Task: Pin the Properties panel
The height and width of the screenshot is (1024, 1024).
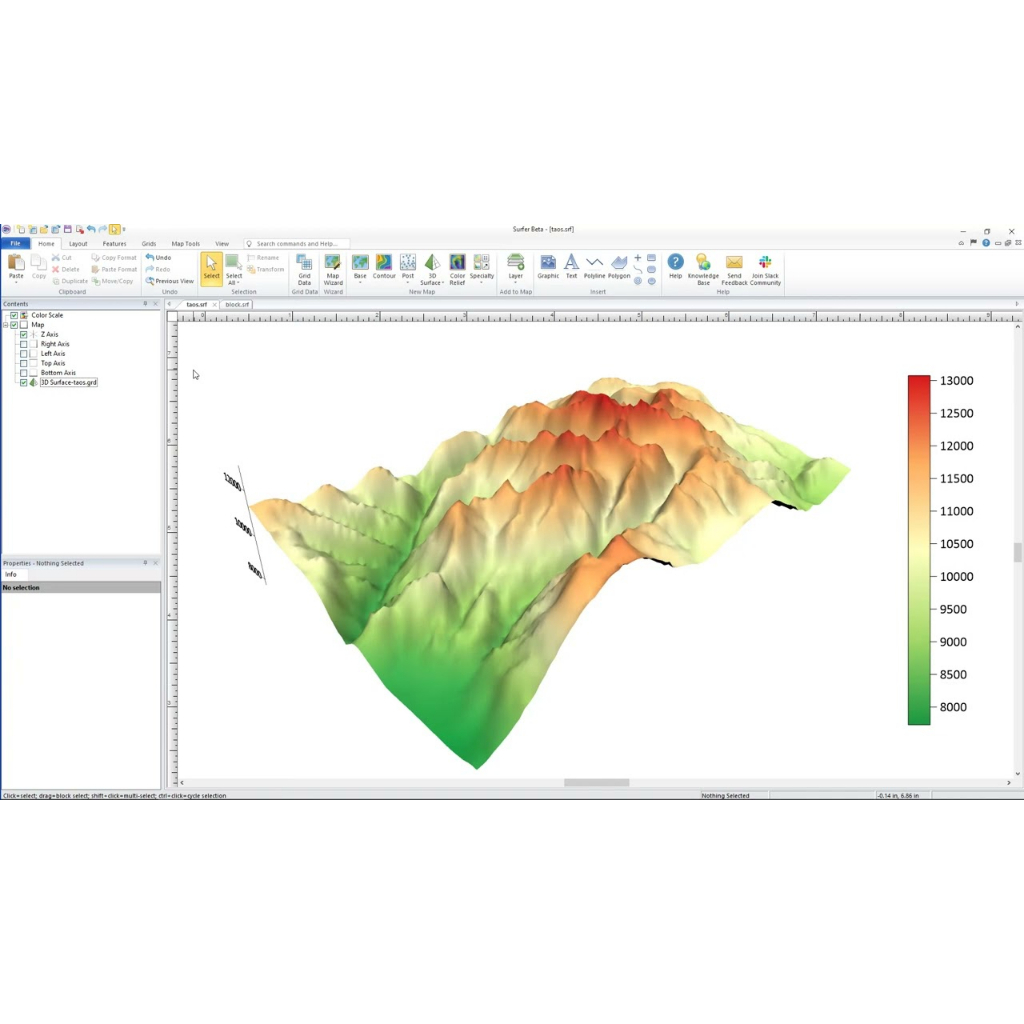Action: [145, 563]
